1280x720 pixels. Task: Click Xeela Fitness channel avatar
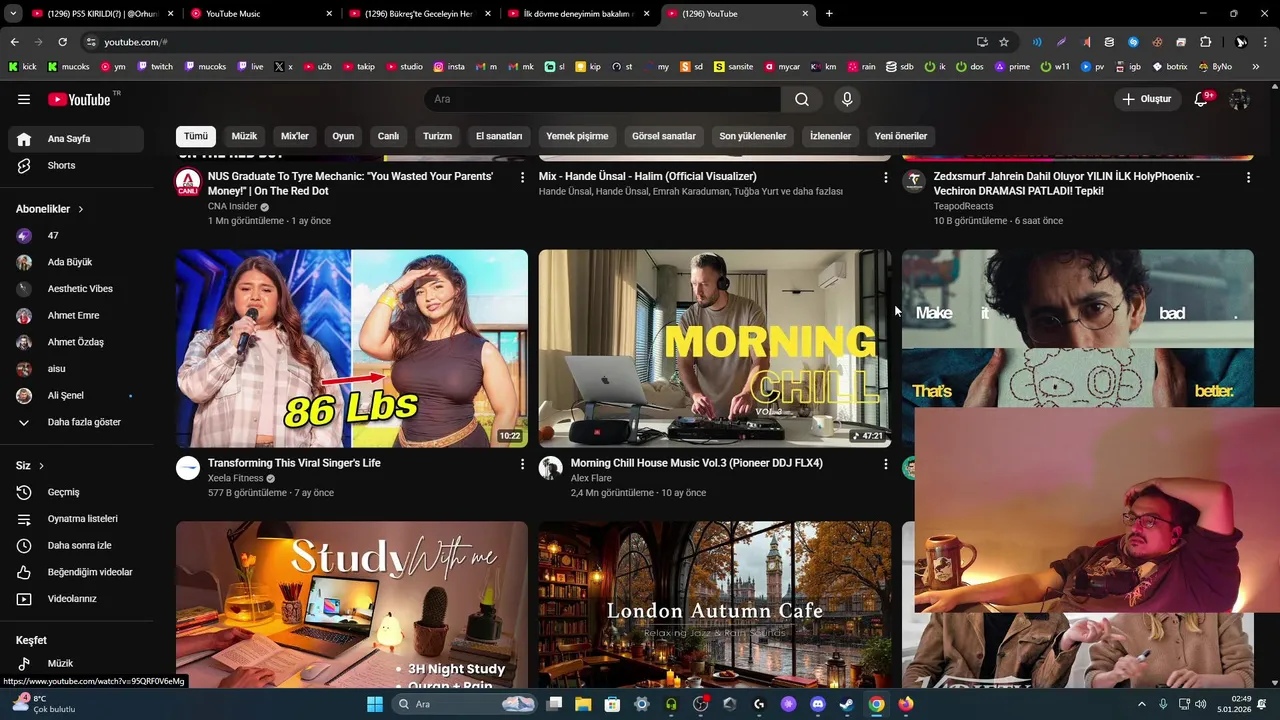188,468
